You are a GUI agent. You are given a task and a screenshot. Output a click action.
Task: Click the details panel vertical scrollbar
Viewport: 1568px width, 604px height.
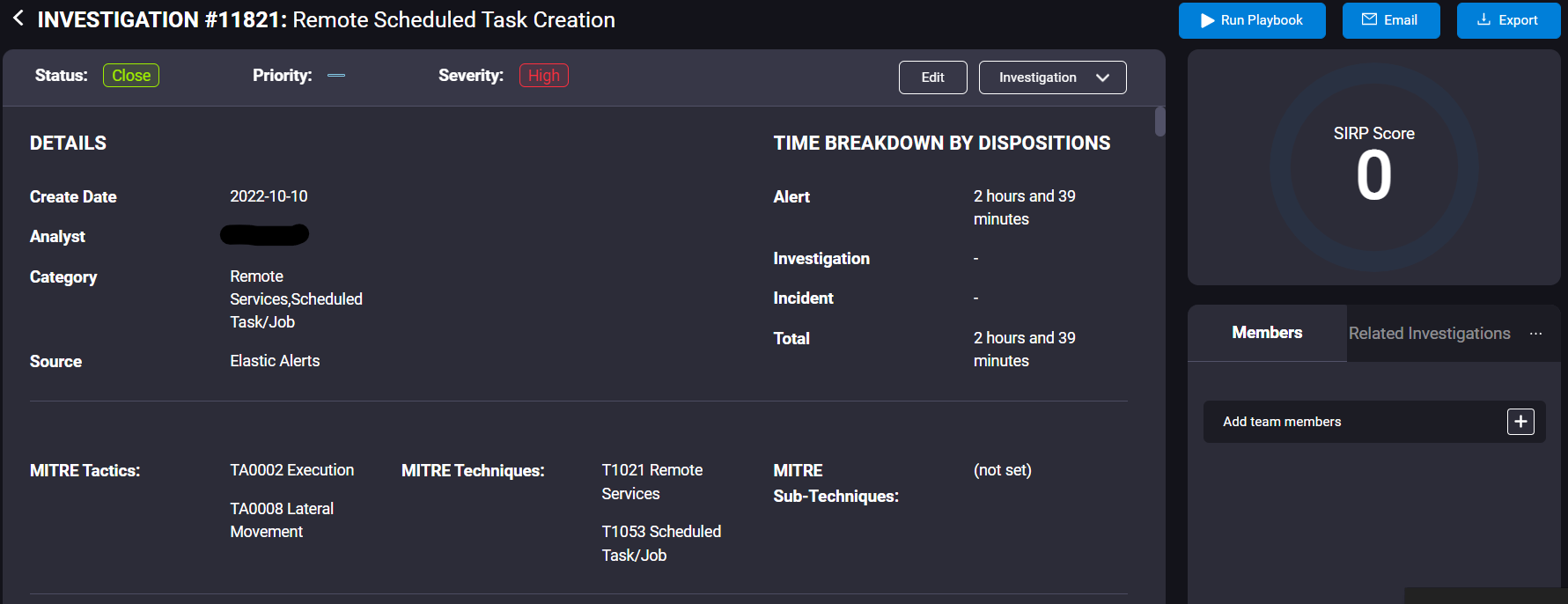(1159, 122)
